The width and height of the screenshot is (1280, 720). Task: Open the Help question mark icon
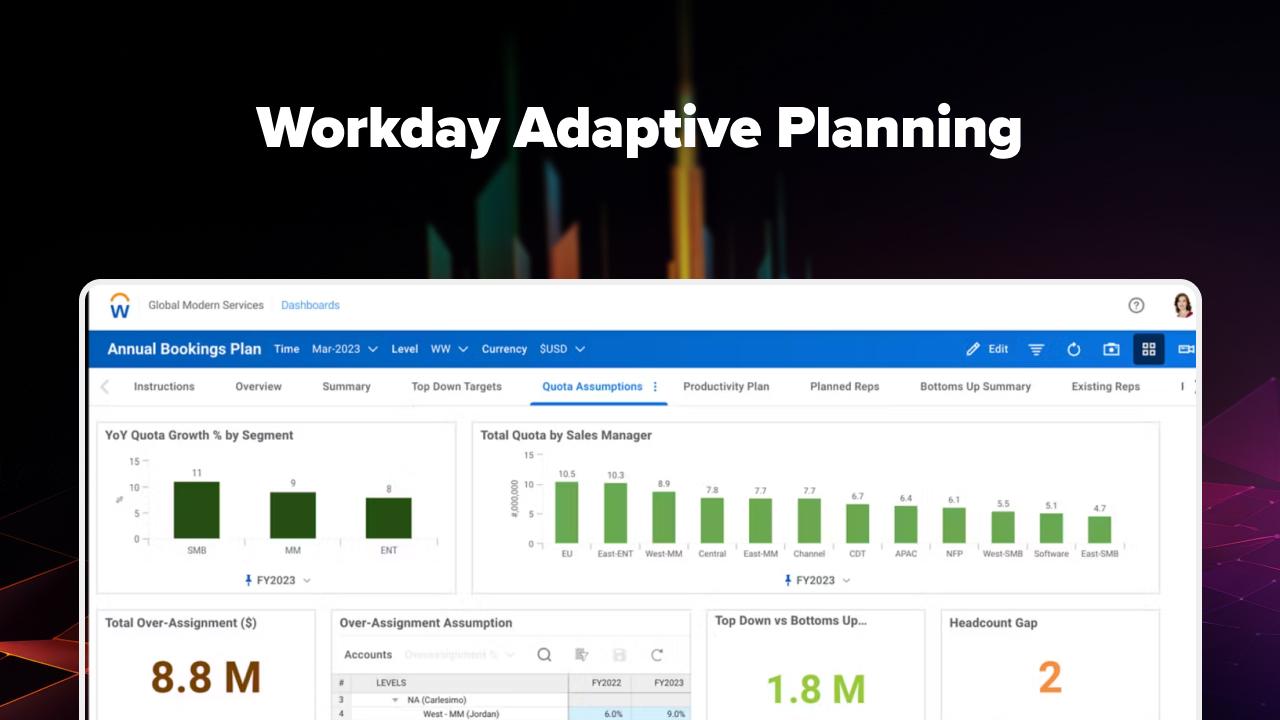[1137, 305]
